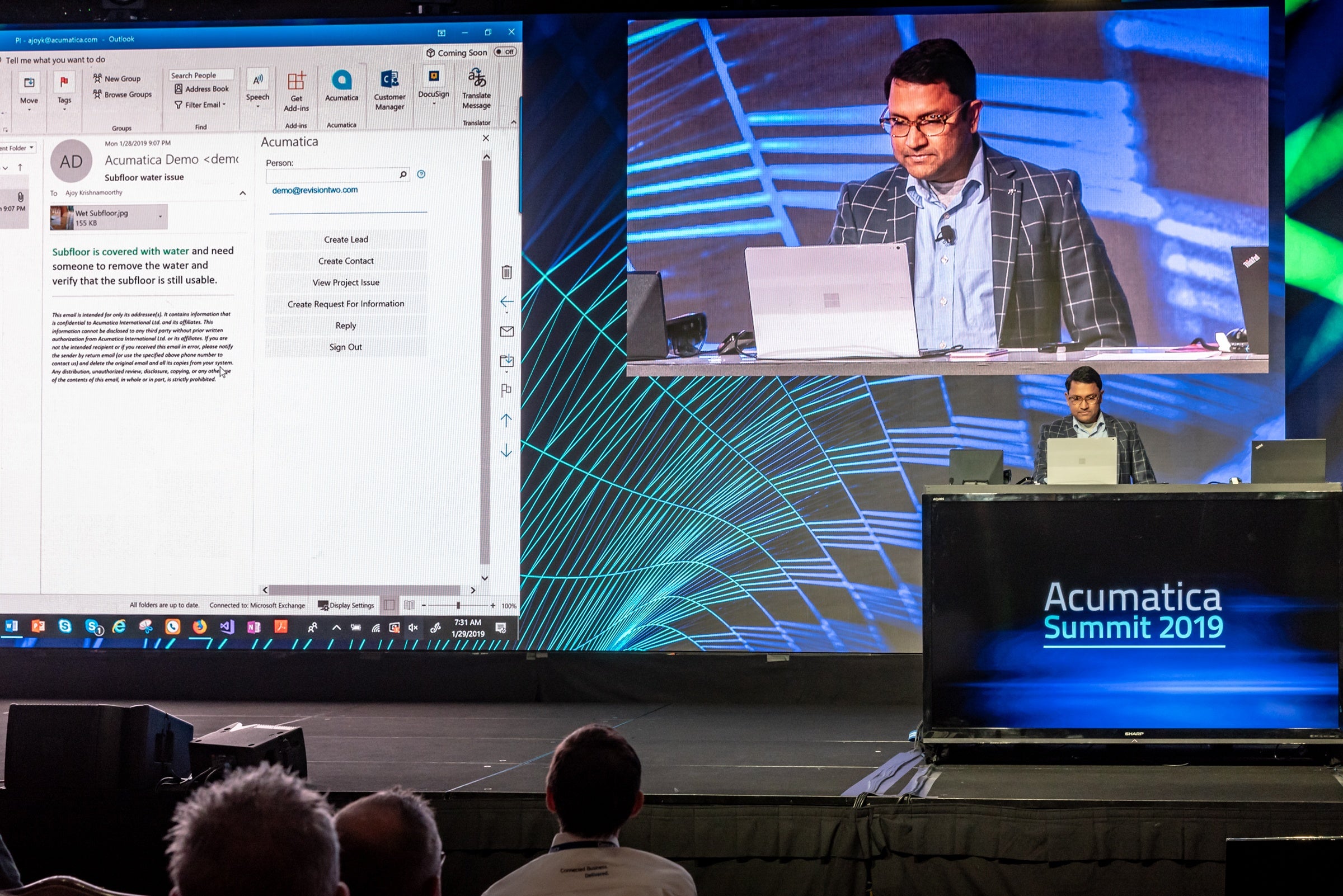Click the muted volume icon in tray
This screenshot has width=1343, height=896.
pyautogui.click(x=413, y=628)
